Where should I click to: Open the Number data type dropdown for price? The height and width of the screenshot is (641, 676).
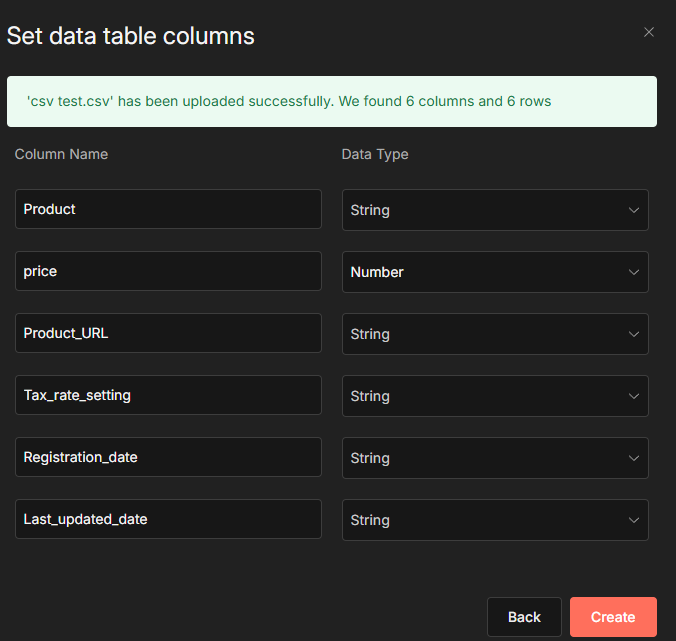tap(494, 272)
